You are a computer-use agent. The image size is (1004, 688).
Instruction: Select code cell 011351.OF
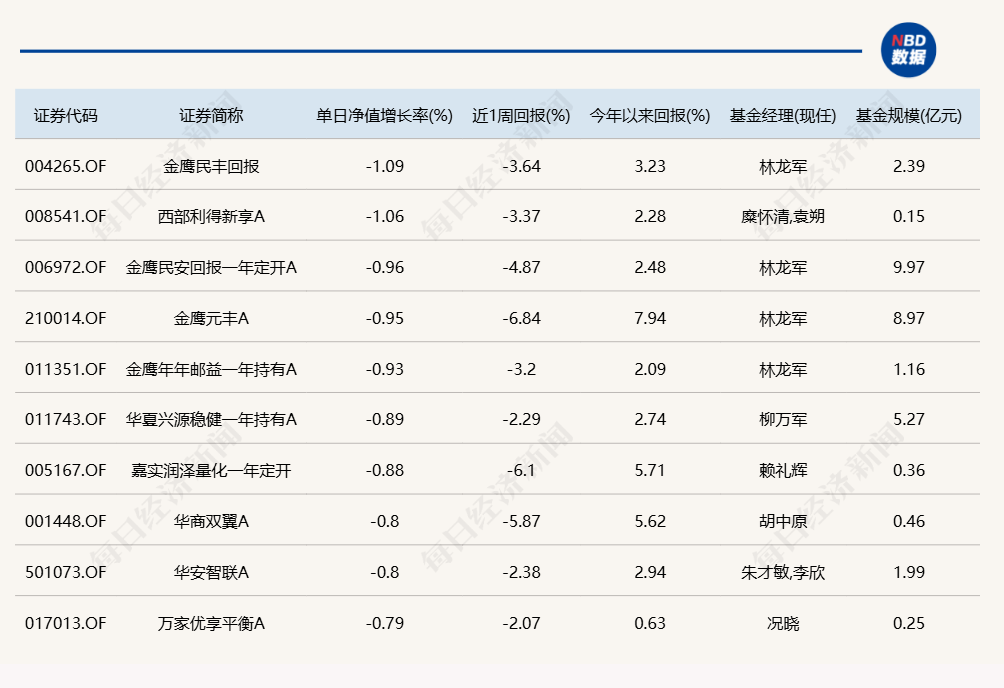[65, 369]
